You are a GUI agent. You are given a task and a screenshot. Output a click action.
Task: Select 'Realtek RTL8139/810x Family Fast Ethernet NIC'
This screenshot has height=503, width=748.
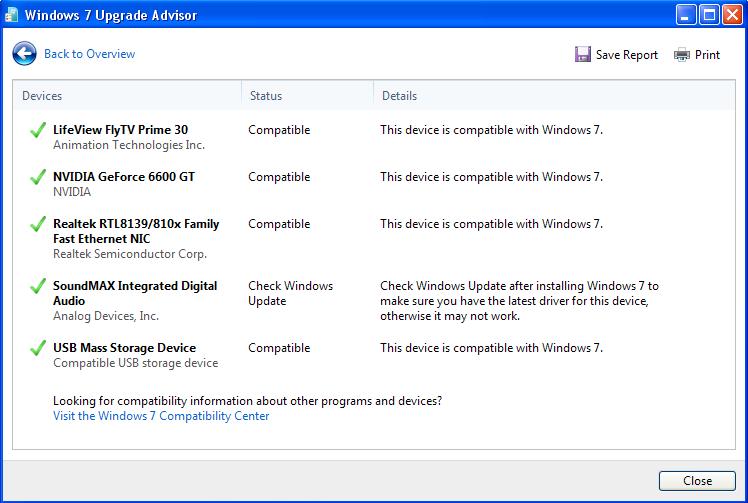pyautogui.click(x=136, y=231)
